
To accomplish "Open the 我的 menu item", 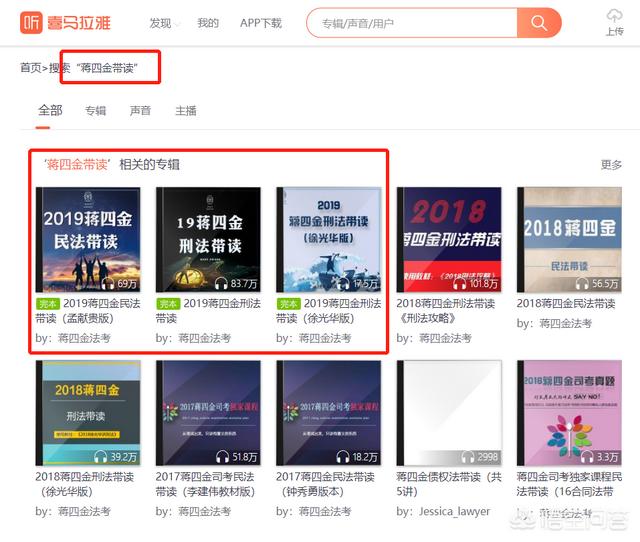I will click(208, 23).
